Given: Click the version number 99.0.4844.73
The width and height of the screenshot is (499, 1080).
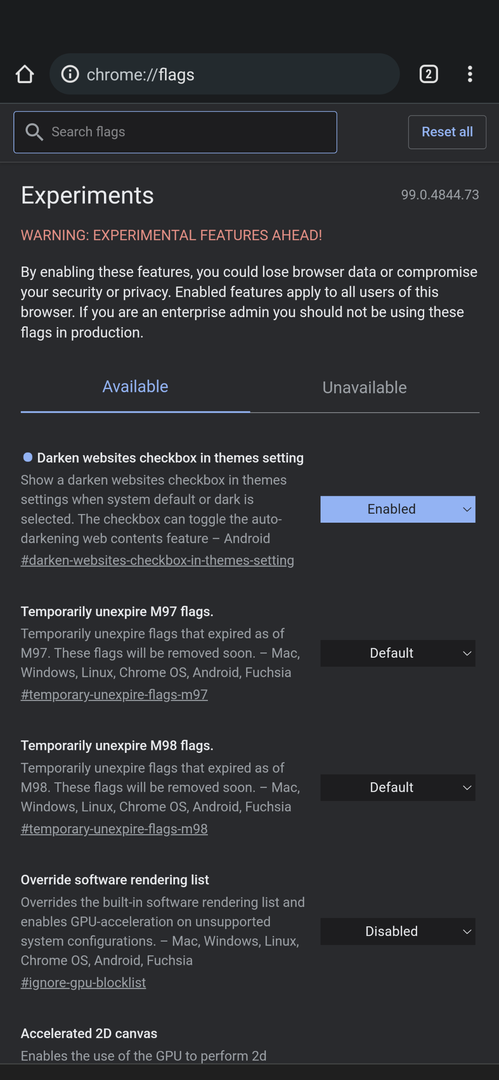Looking at the screenshot, I should click(x=440, y=195).
